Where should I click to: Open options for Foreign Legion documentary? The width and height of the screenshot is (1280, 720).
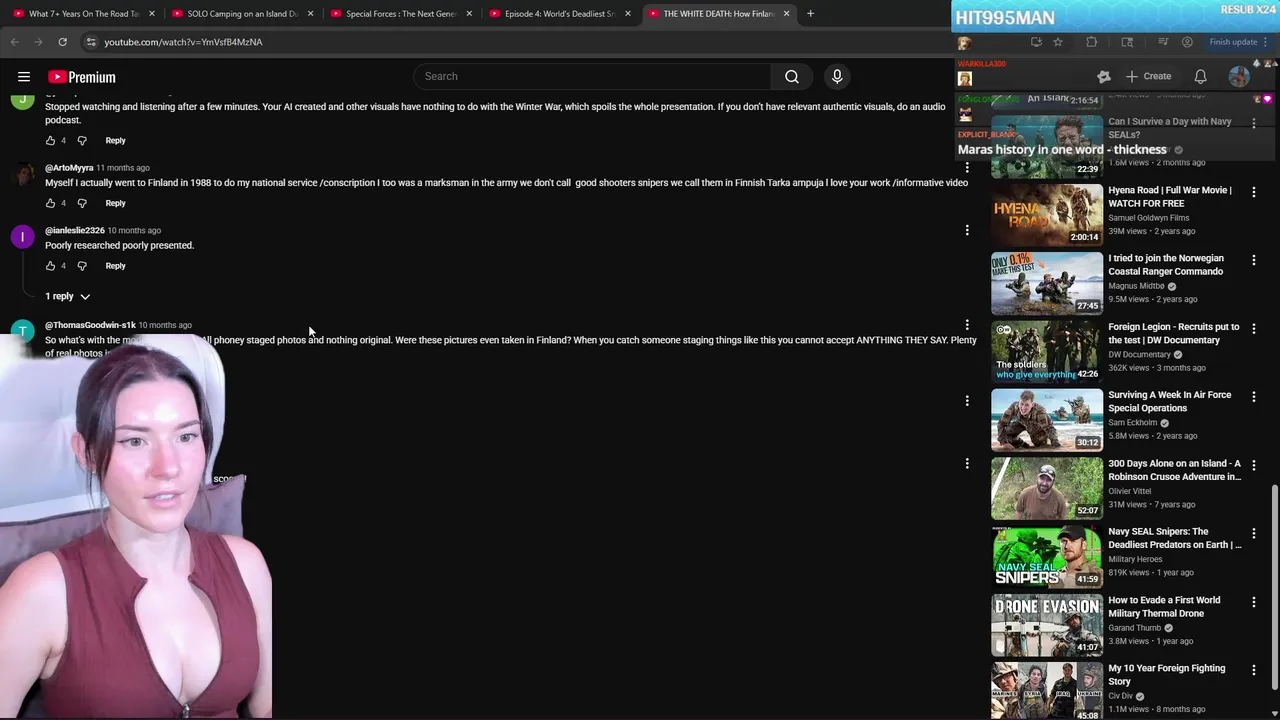click(x=1253, y=328)
